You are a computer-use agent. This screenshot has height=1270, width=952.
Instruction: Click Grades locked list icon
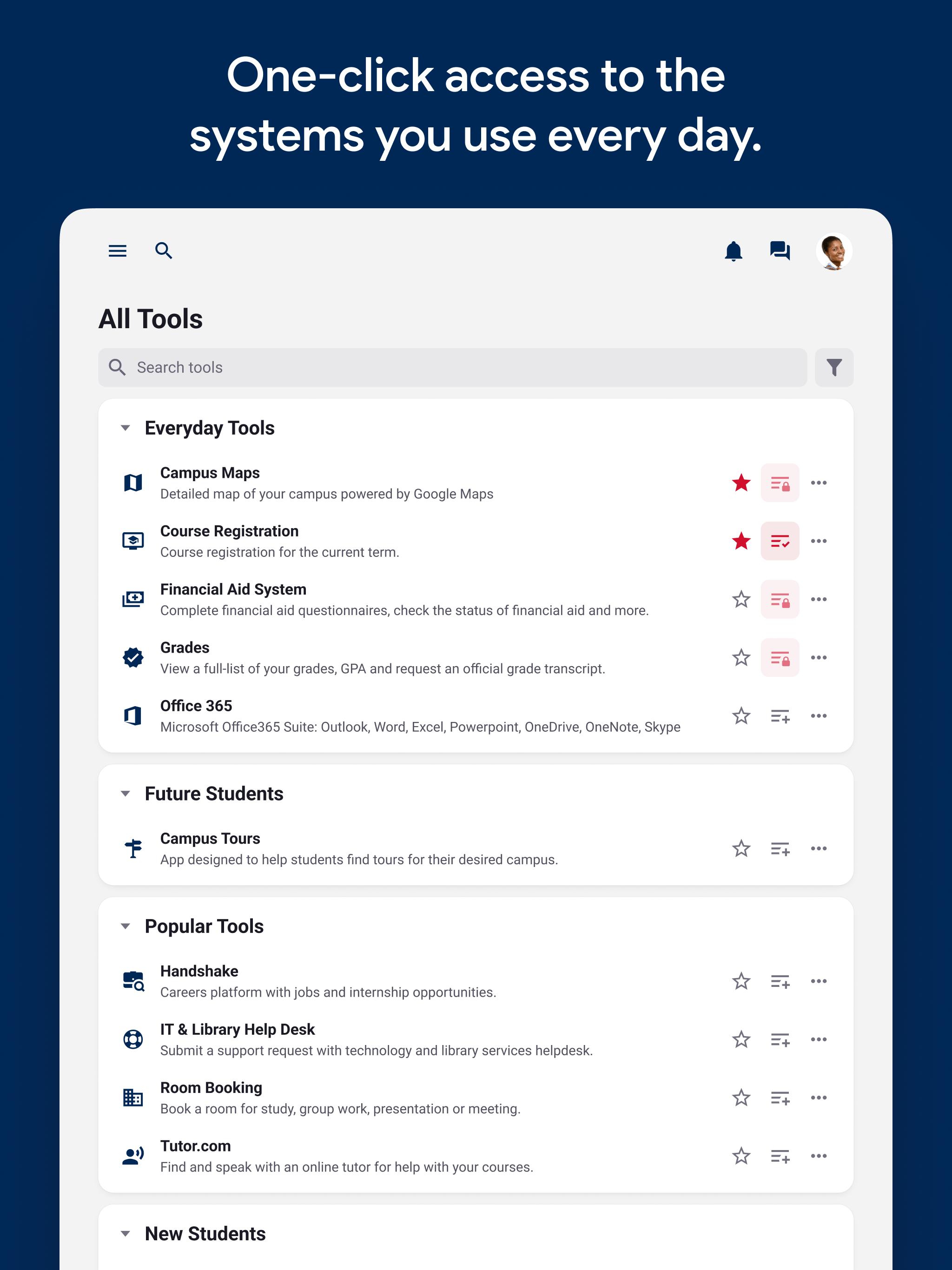click(x=780, y=657)
